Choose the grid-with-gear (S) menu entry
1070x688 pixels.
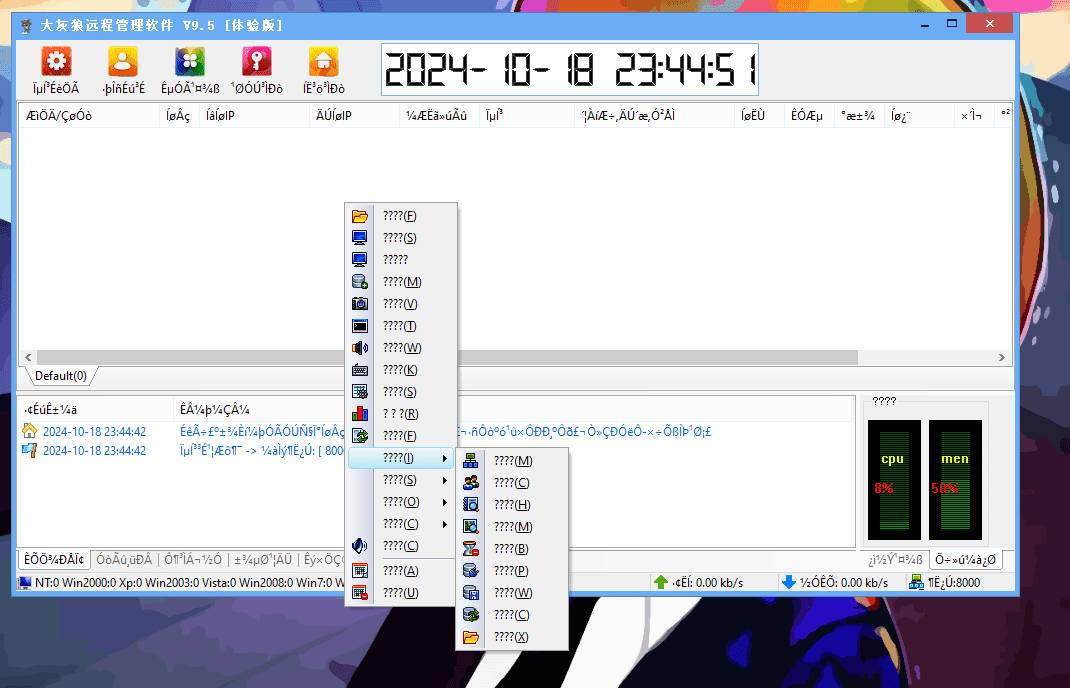click(x=401, y=392)
